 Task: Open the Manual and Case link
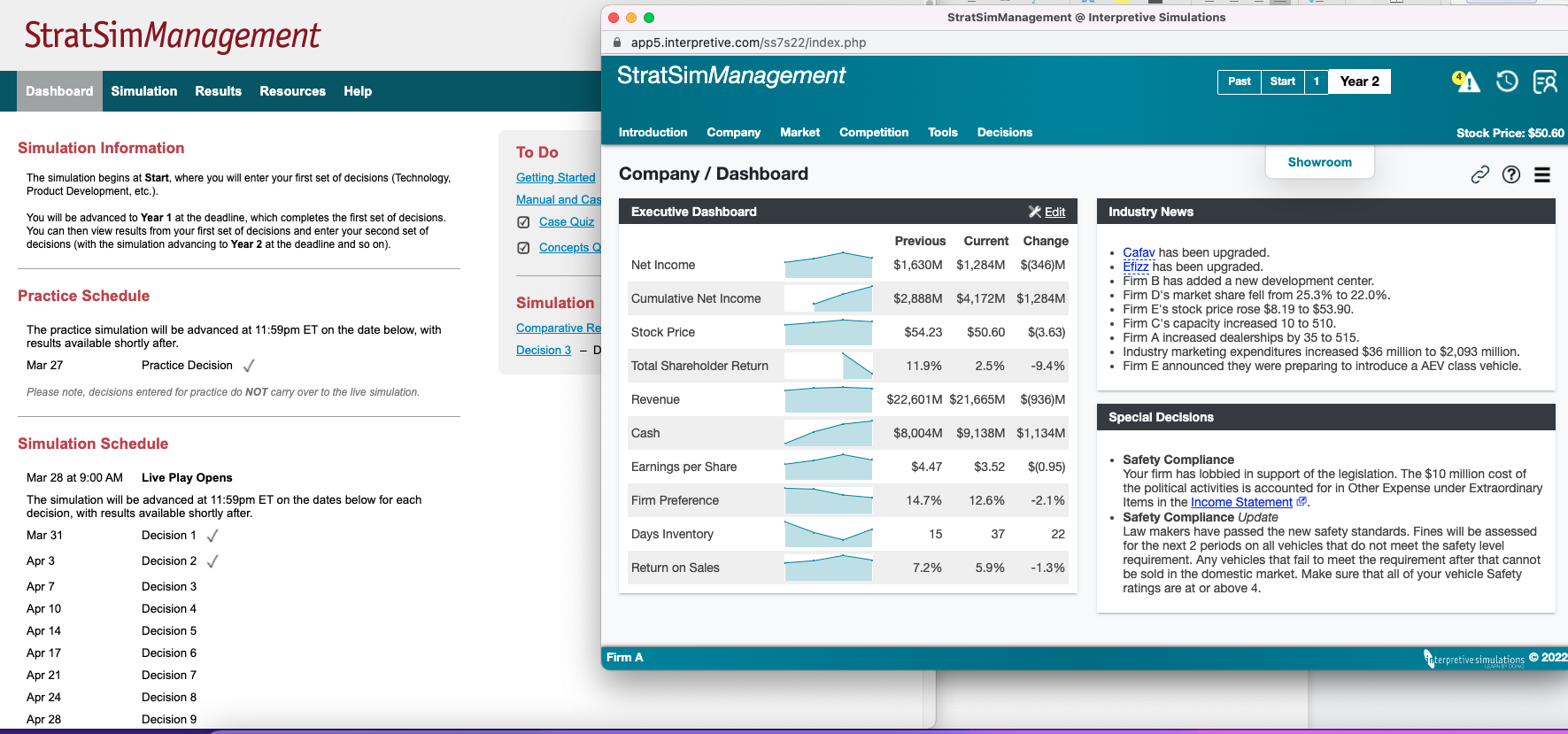(559, 199)
